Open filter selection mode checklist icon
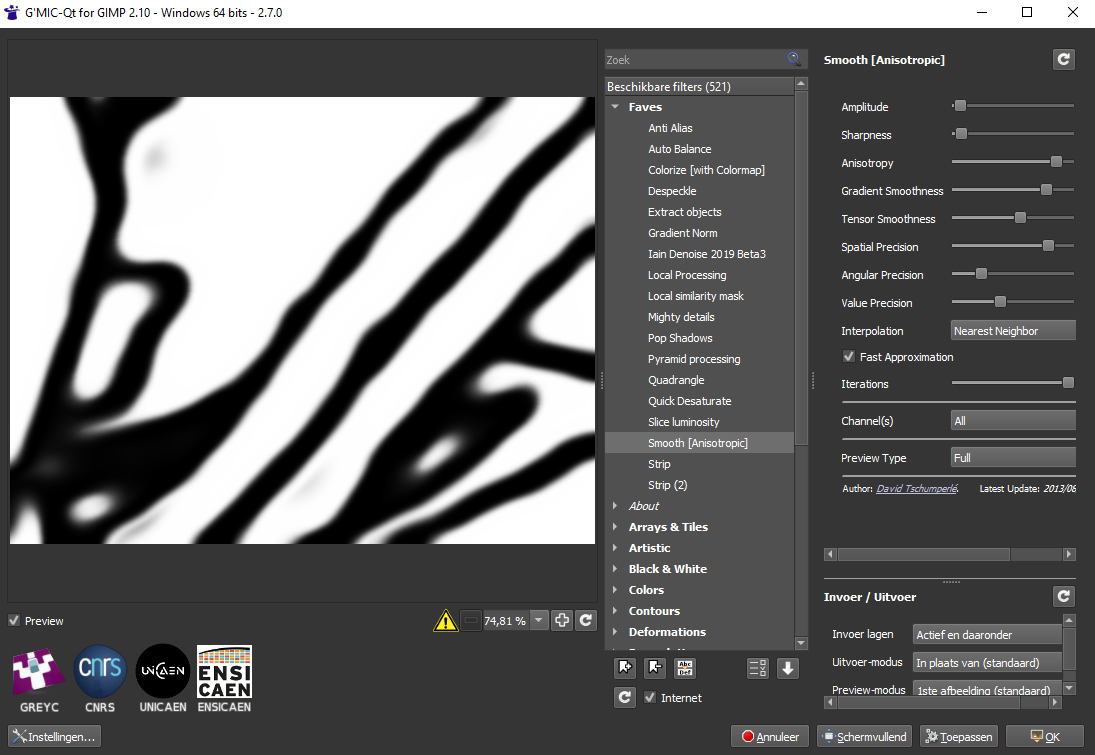 pyautogui.click(x=758, y=668)
